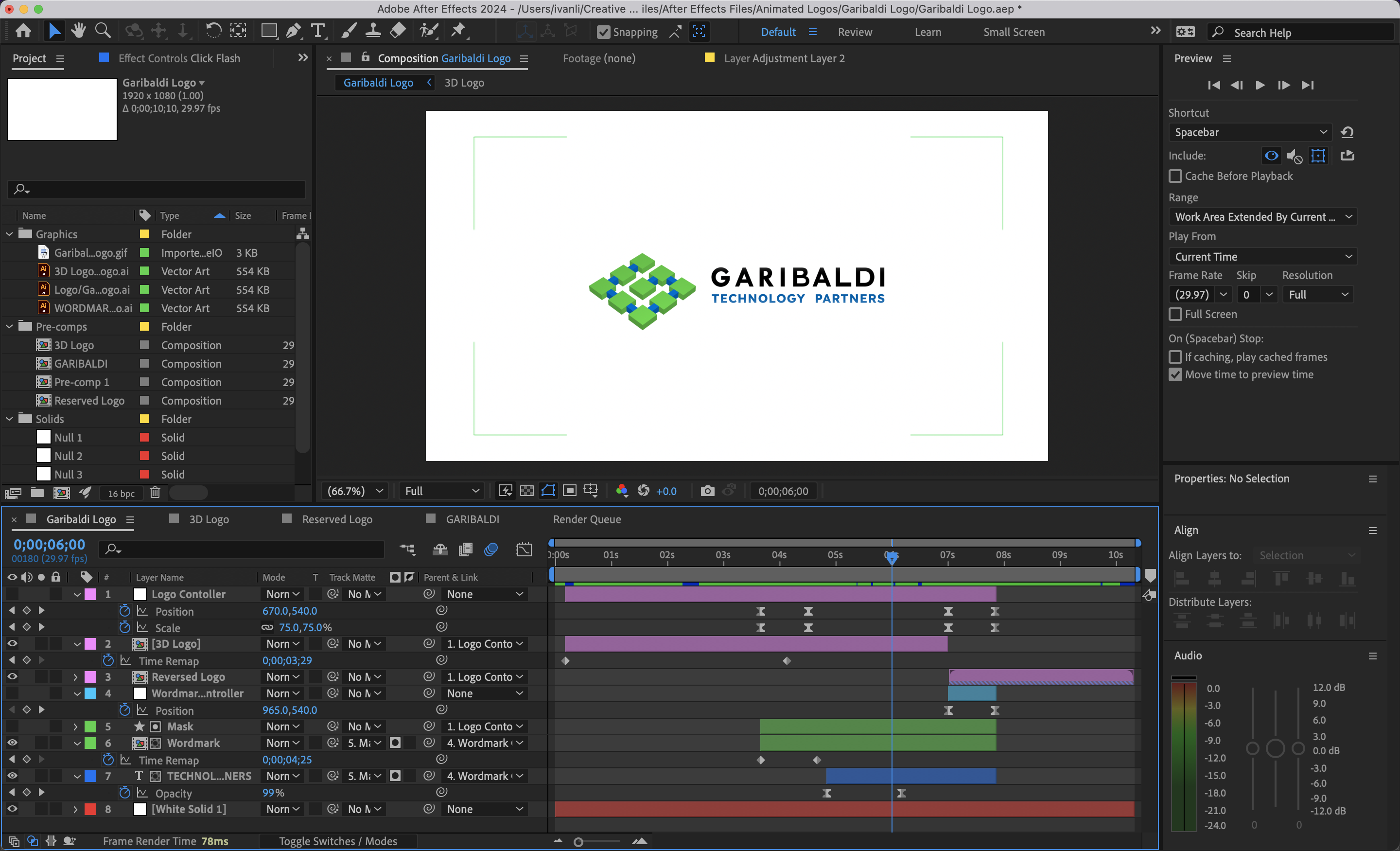
Task: Collapse the Graphics folder
Action: pos(10,234)
